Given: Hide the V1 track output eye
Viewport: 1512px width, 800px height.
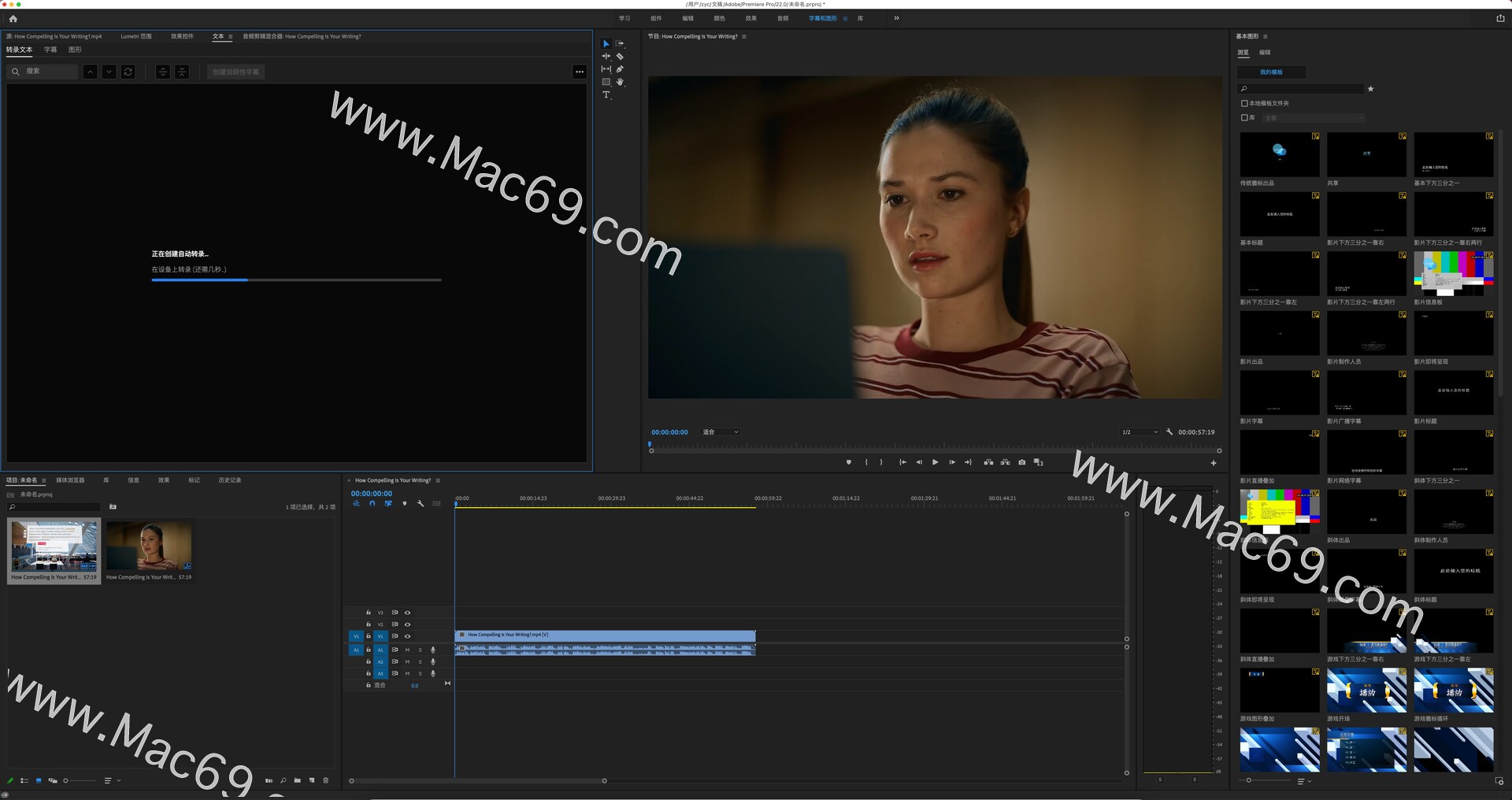Looking at the screenshot, I should [408, 636].
